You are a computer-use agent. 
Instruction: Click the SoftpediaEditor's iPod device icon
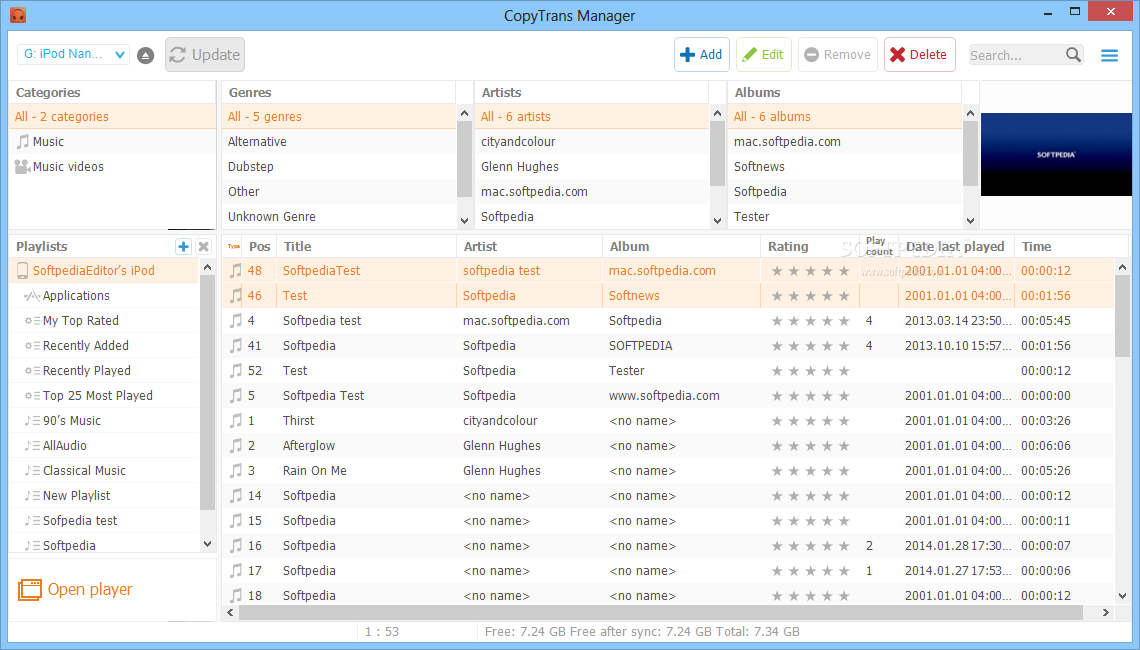click(22, 270)
